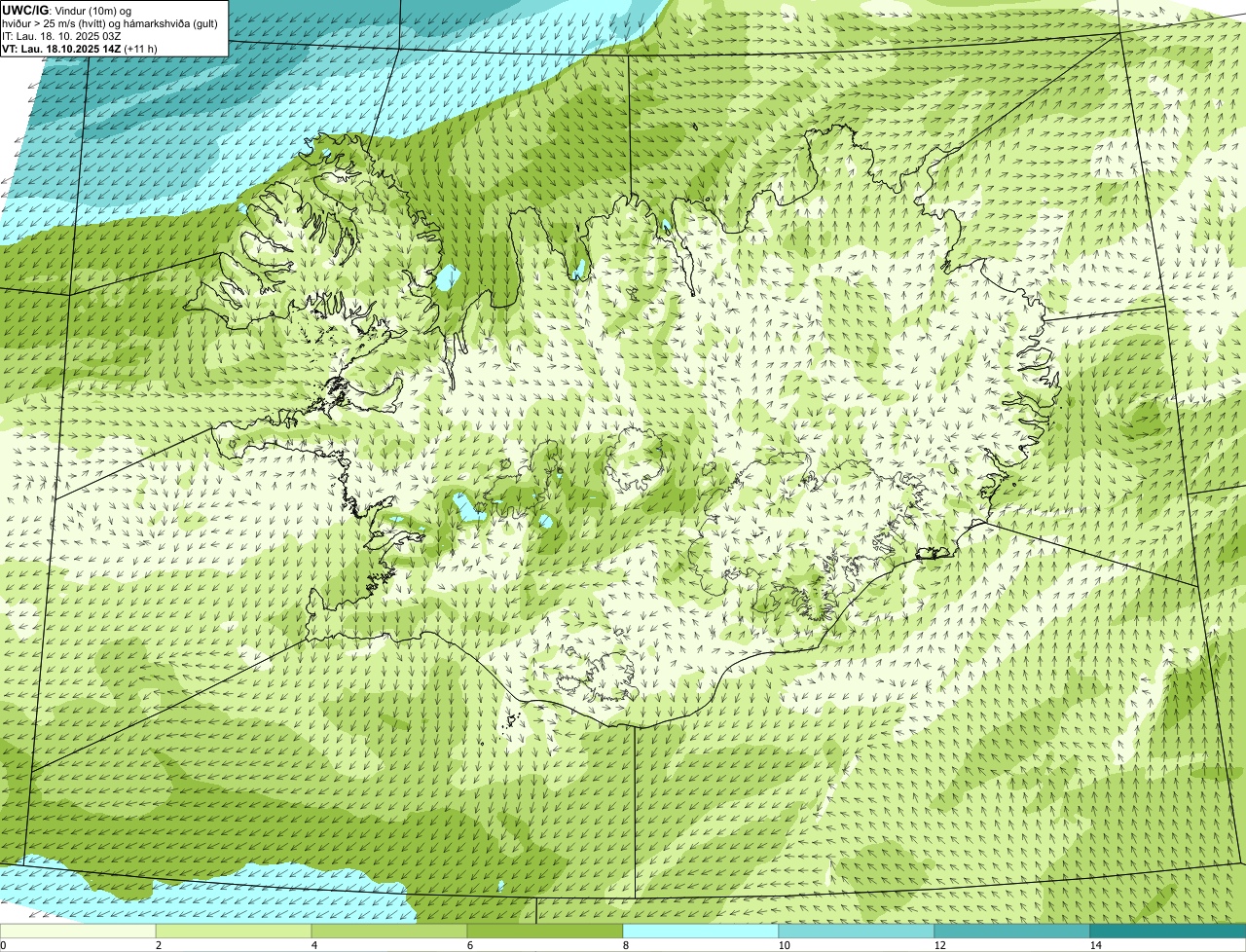Click the 4–6 m/s green swatch
This screenshot has height=952, width=1246.
[389, 931]
